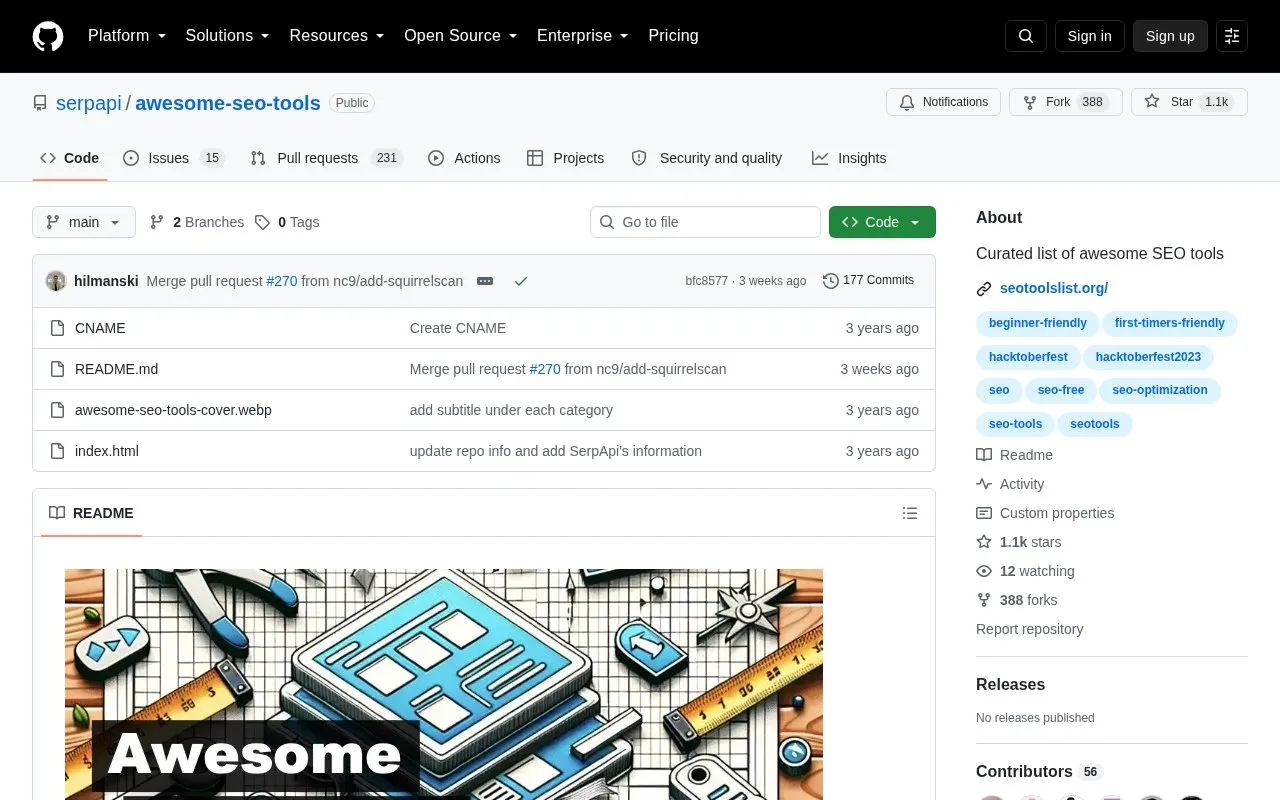
Task: Open the Awesome cover image thumbnail
Action: [444, 684]
